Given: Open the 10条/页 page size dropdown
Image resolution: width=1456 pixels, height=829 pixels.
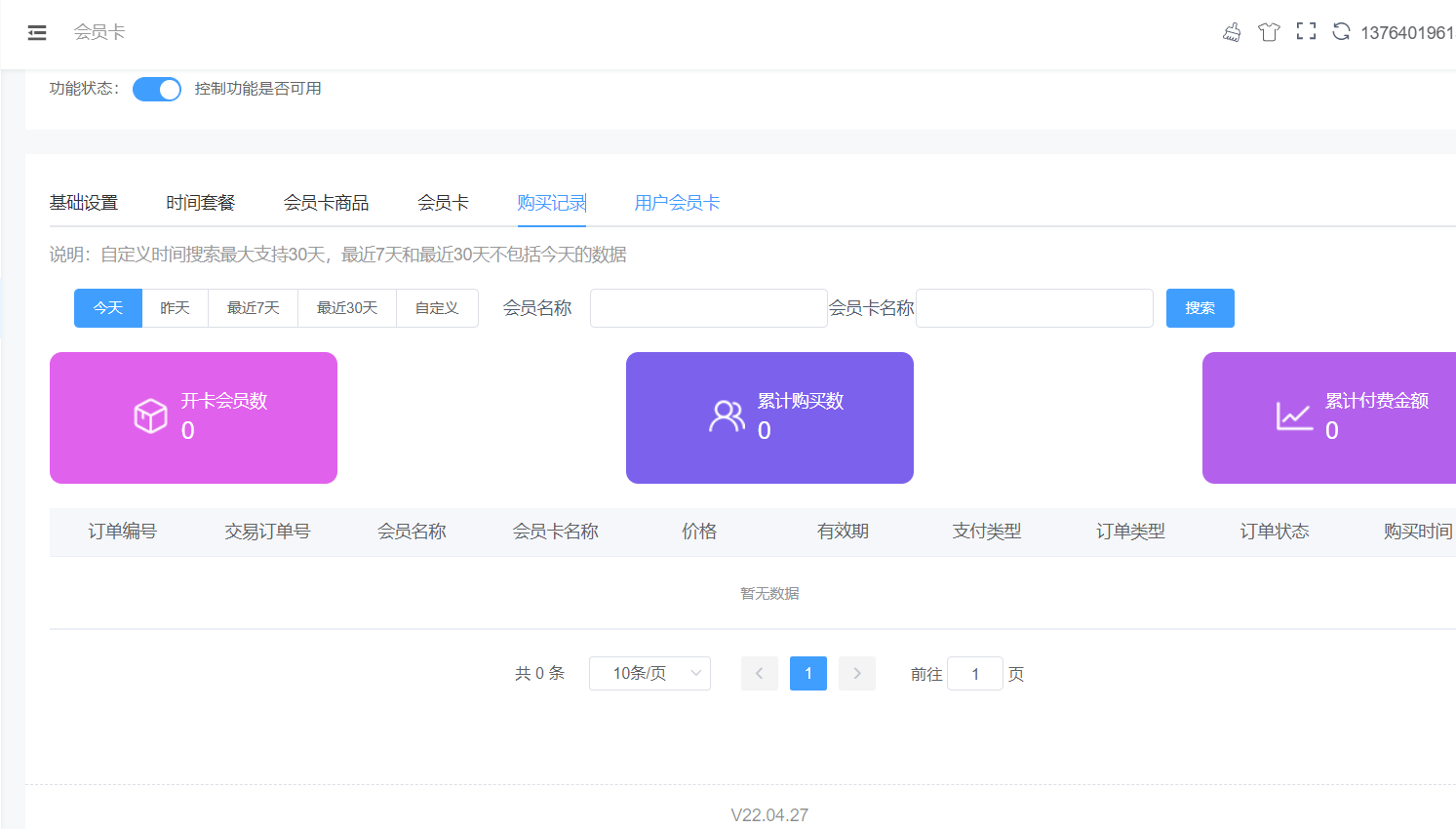Looking at the screenshot, I should tap(649, 674).
